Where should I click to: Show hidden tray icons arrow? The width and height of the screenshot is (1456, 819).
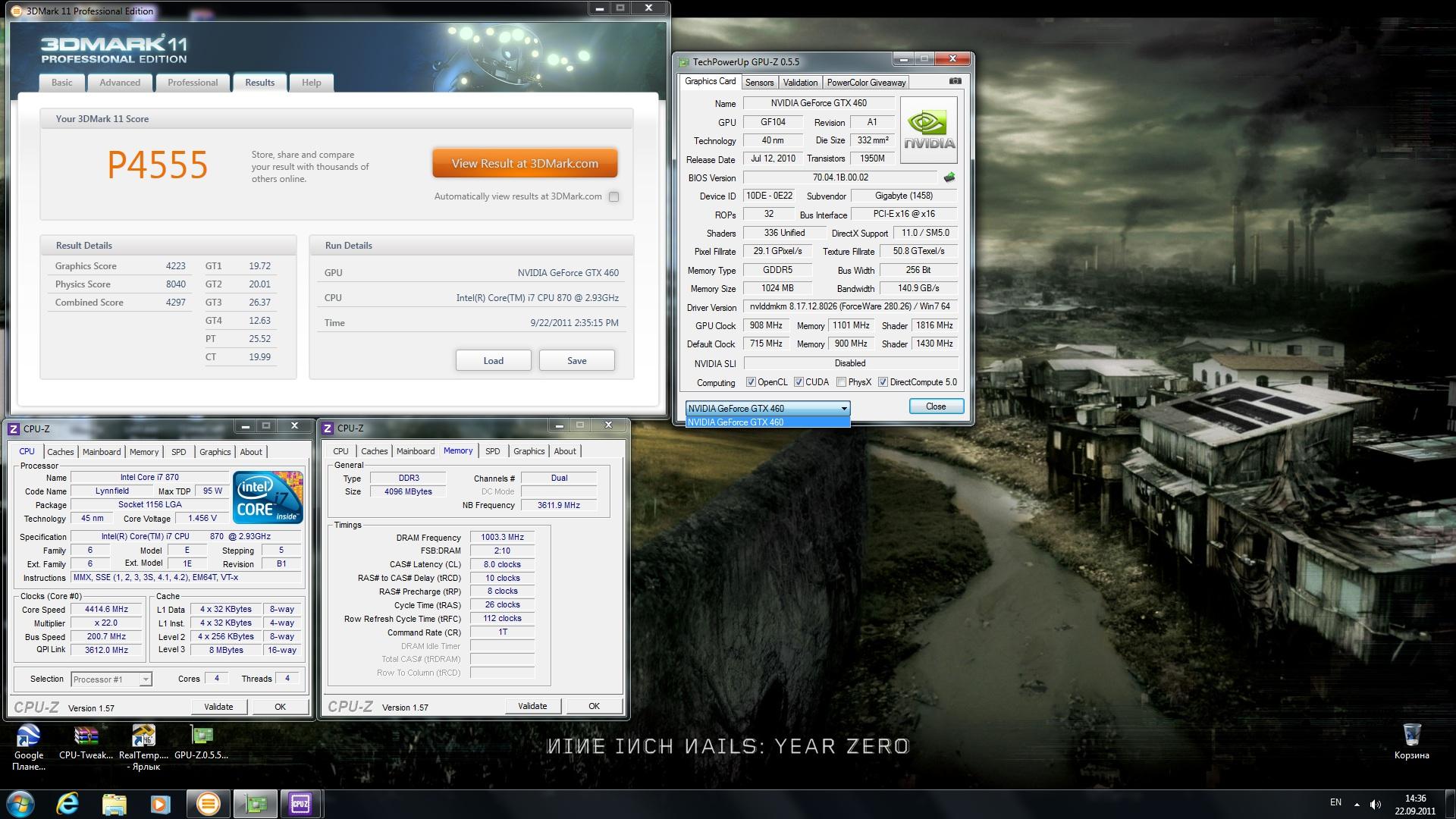coord(1356,804)
